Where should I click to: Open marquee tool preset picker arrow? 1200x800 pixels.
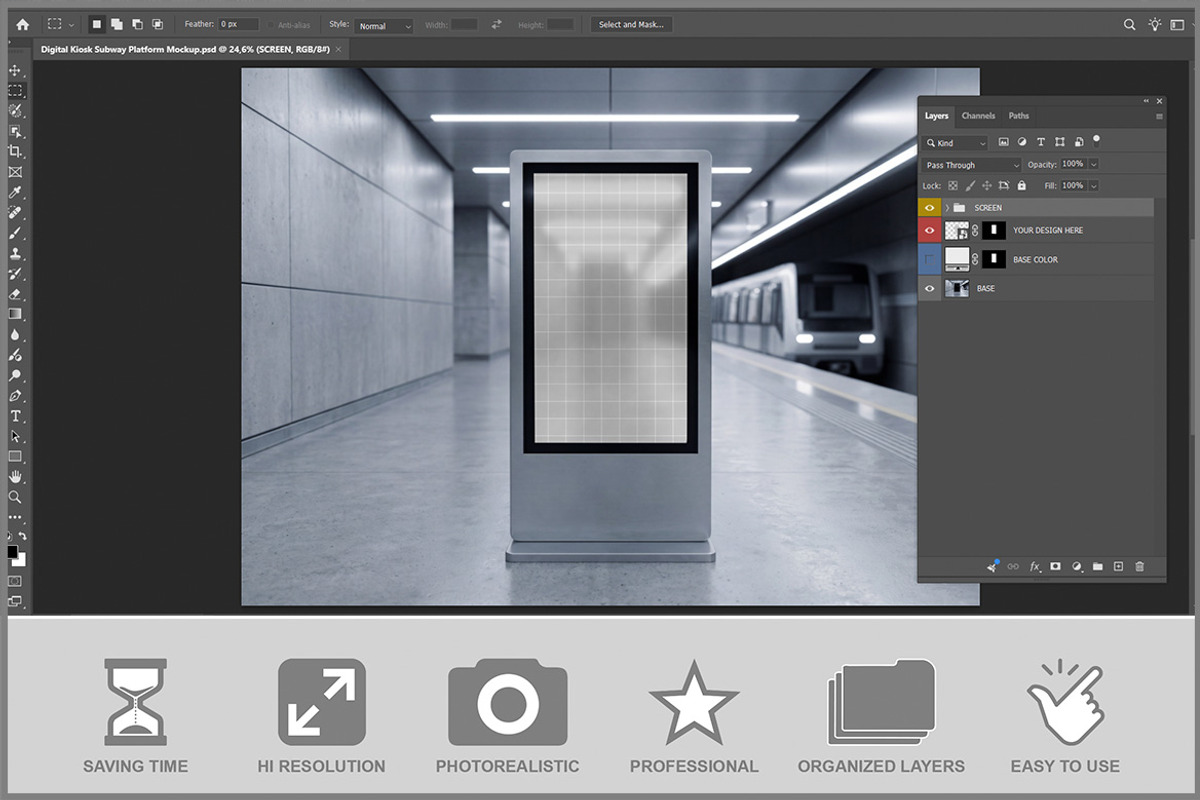point(70,25)
